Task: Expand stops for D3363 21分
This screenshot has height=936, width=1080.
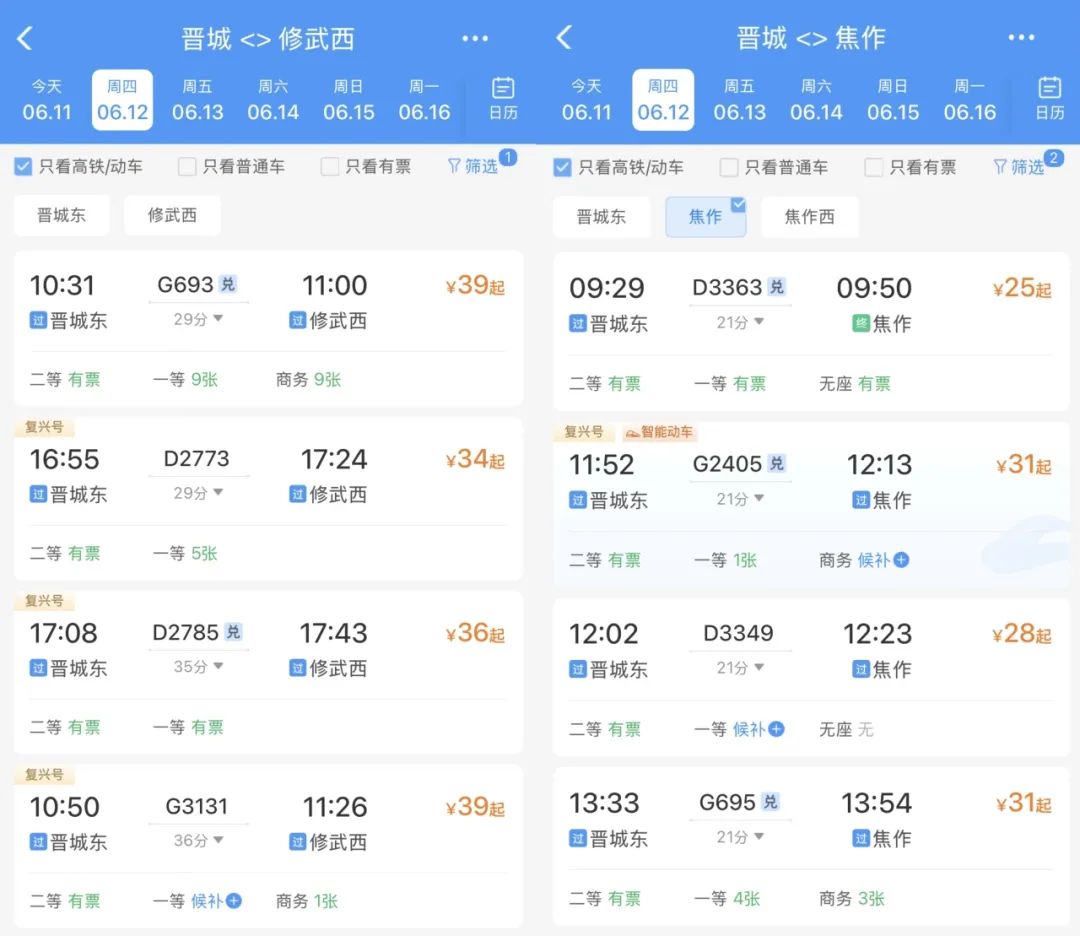Action: click(x=740, y=322)
